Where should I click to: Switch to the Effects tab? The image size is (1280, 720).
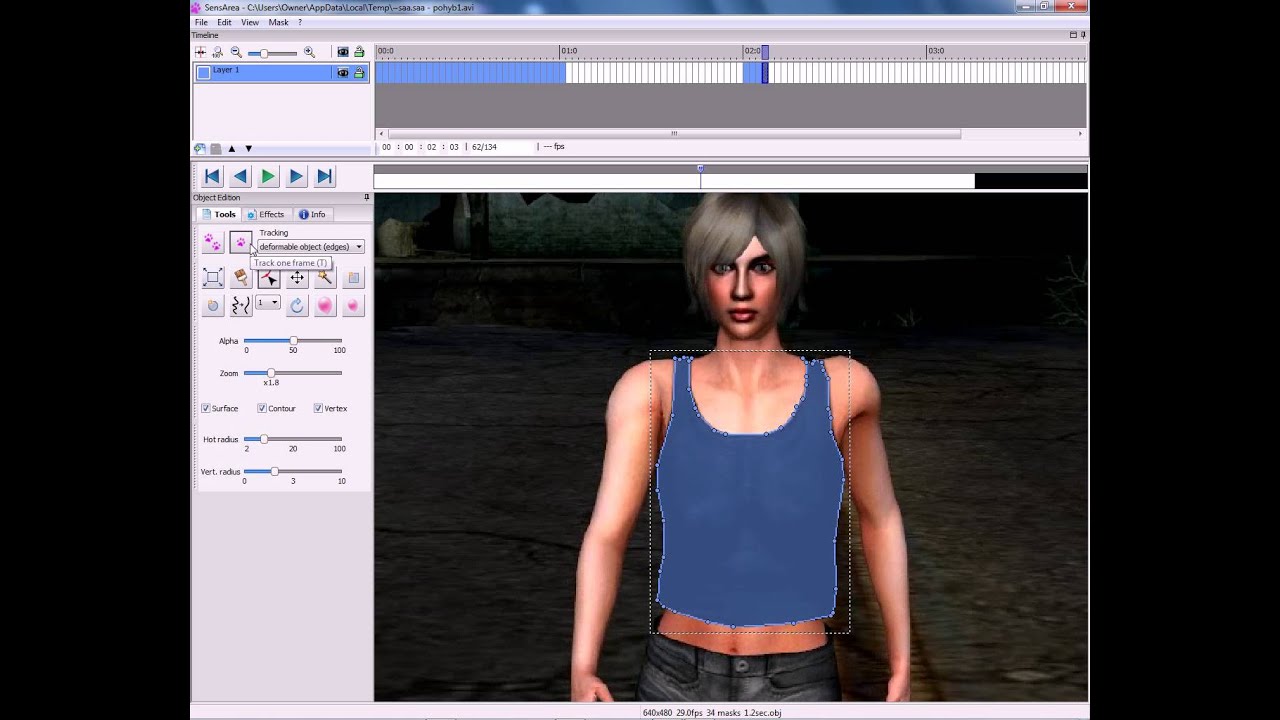(x=266, y=214)
